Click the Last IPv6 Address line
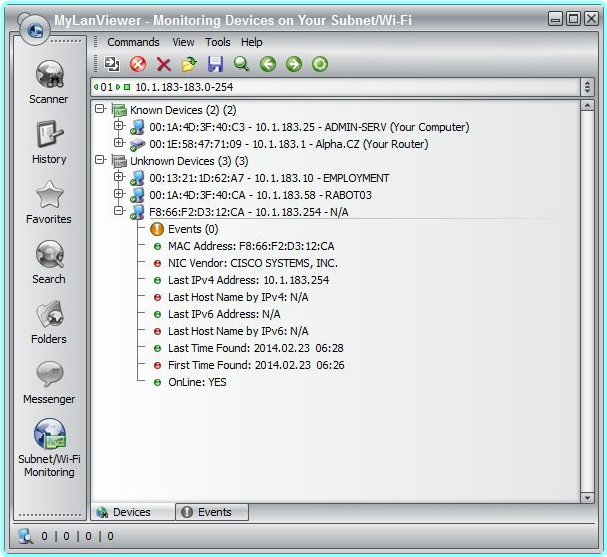The width and height of the screenshot is (607, 557). tap(224, 315)
